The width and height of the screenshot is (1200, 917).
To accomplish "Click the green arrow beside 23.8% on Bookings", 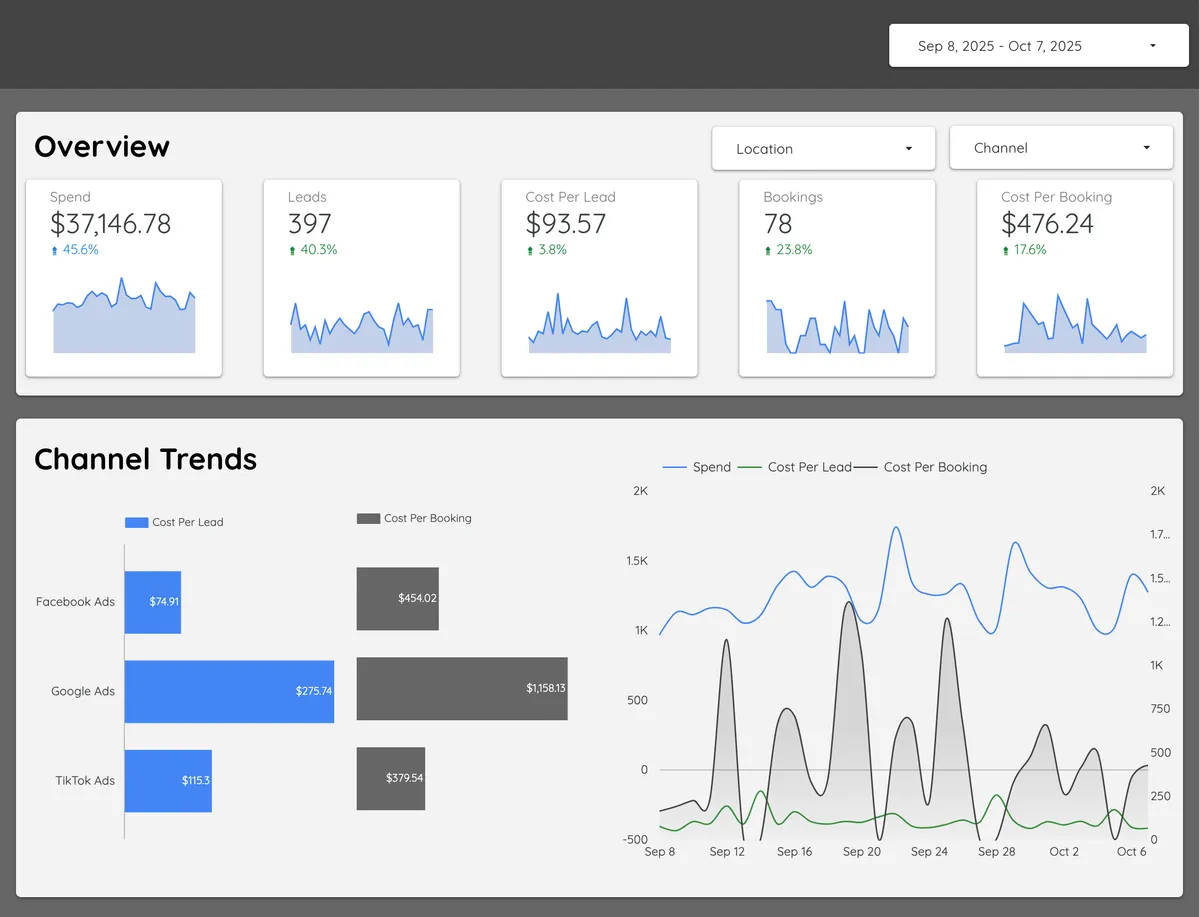I will pos(766,250).
